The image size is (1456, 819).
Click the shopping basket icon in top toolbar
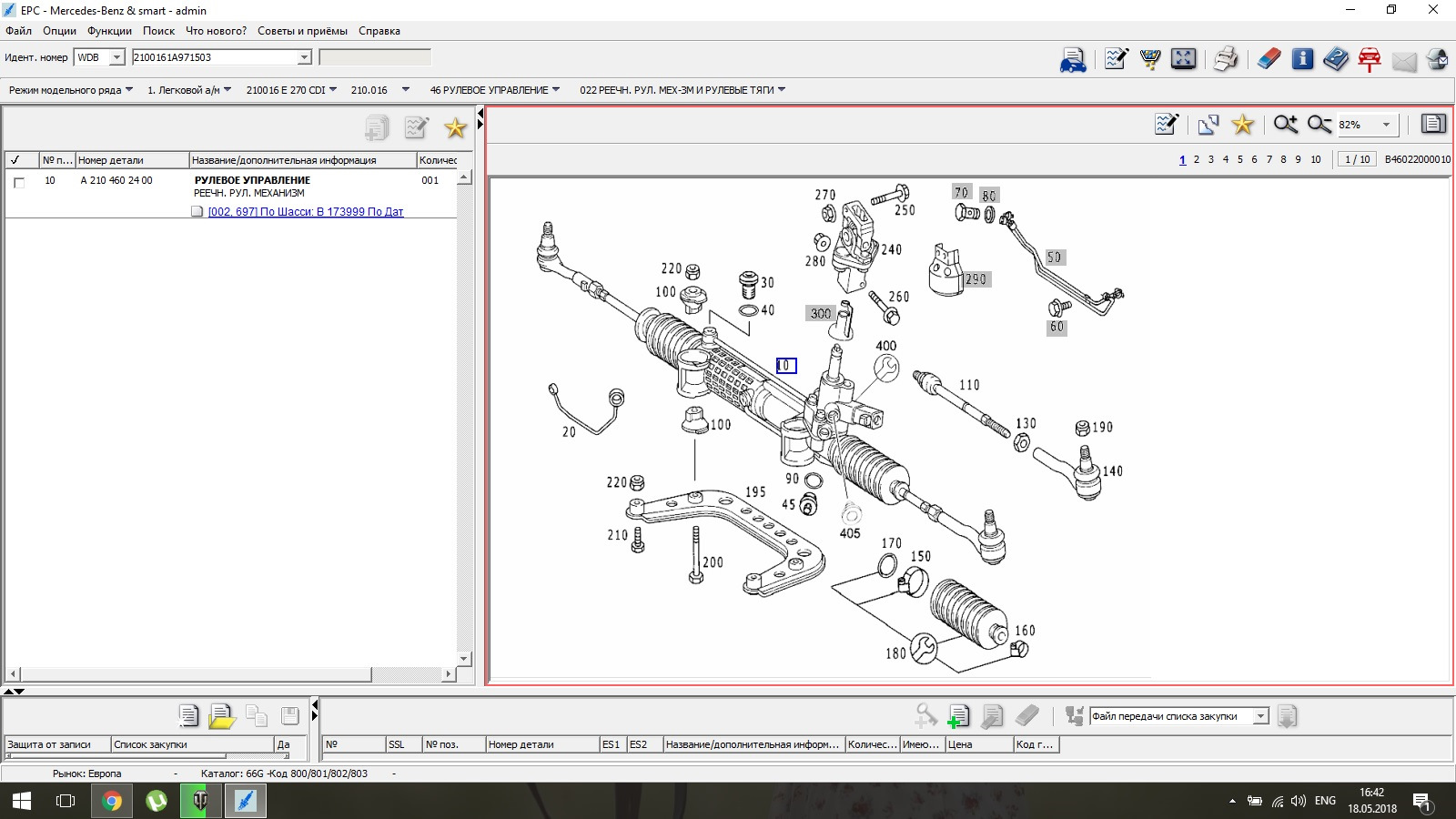tap(1150, 59)
